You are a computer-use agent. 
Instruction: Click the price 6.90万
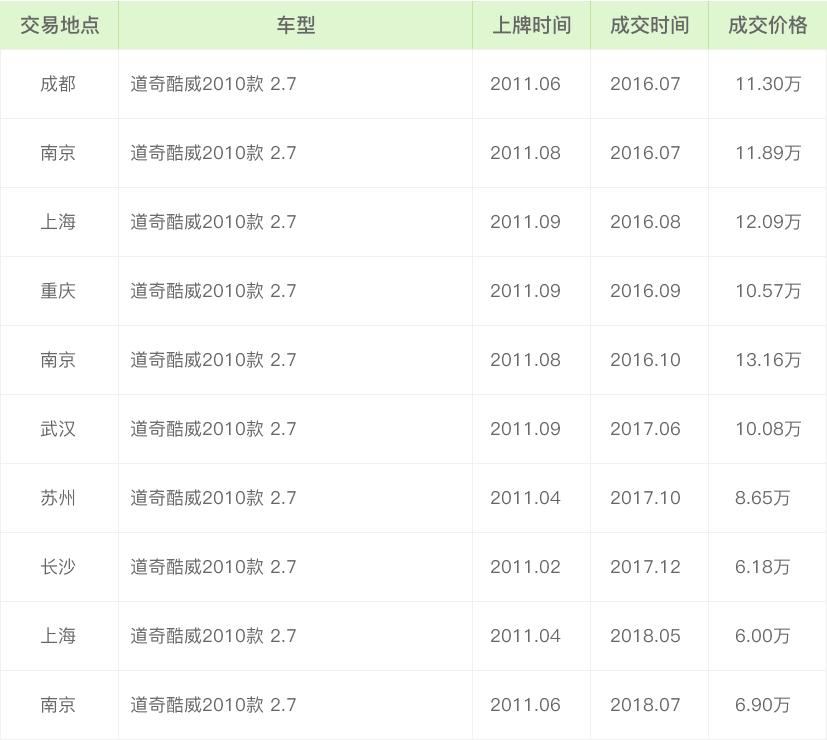tap(762, 705)
